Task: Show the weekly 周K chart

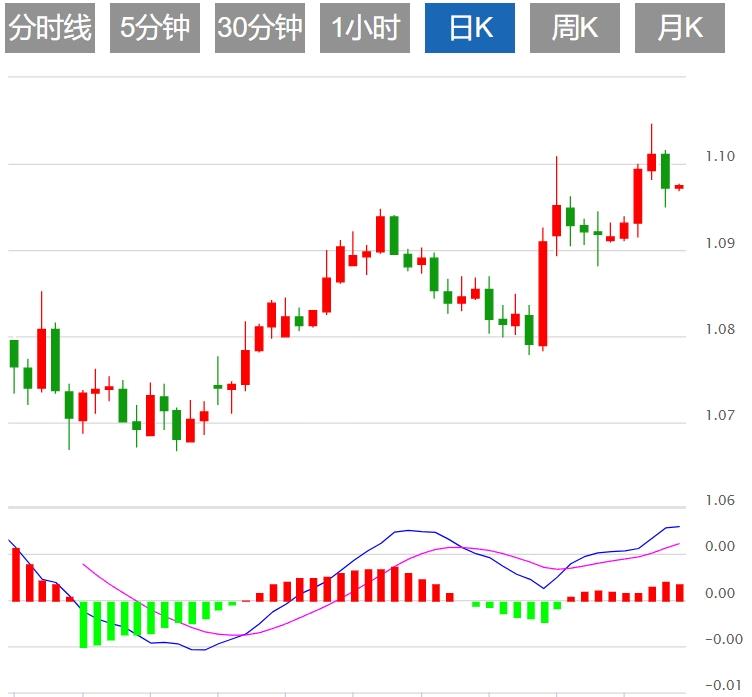Action: click(575, 28)
